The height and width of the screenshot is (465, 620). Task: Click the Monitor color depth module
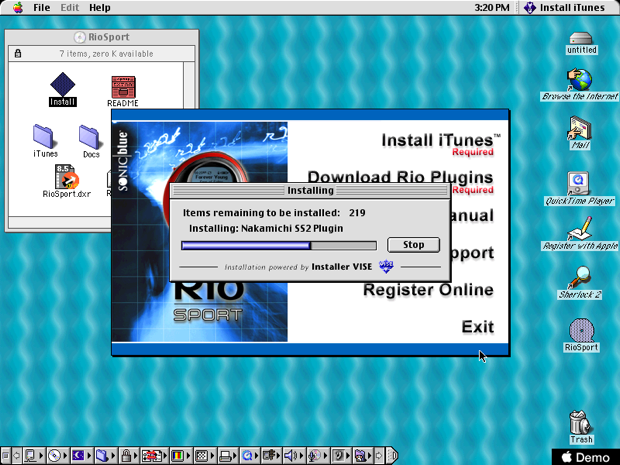[x=177, y=456]
